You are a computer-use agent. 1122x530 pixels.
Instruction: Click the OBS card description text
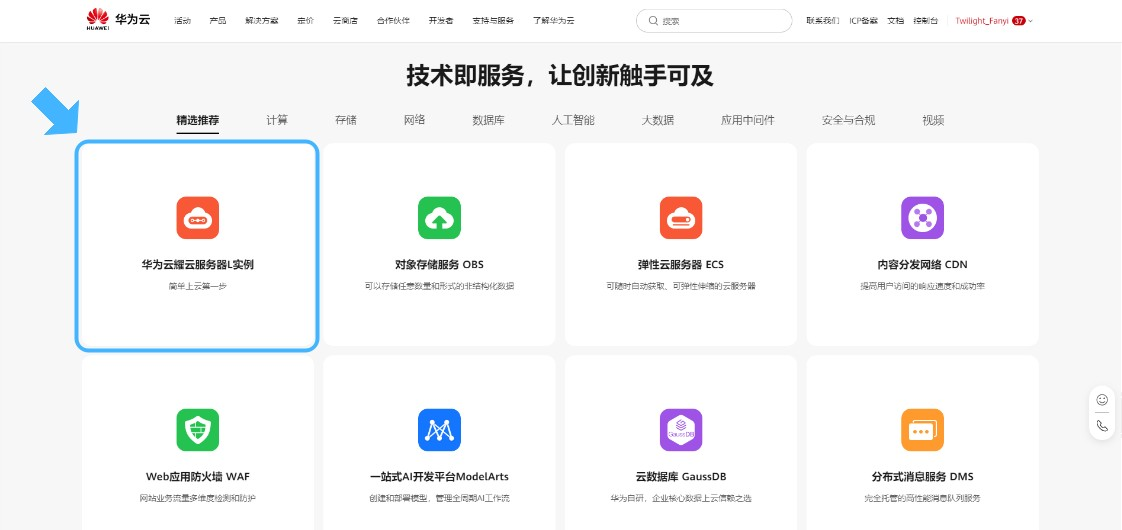[x=439, y=286]
